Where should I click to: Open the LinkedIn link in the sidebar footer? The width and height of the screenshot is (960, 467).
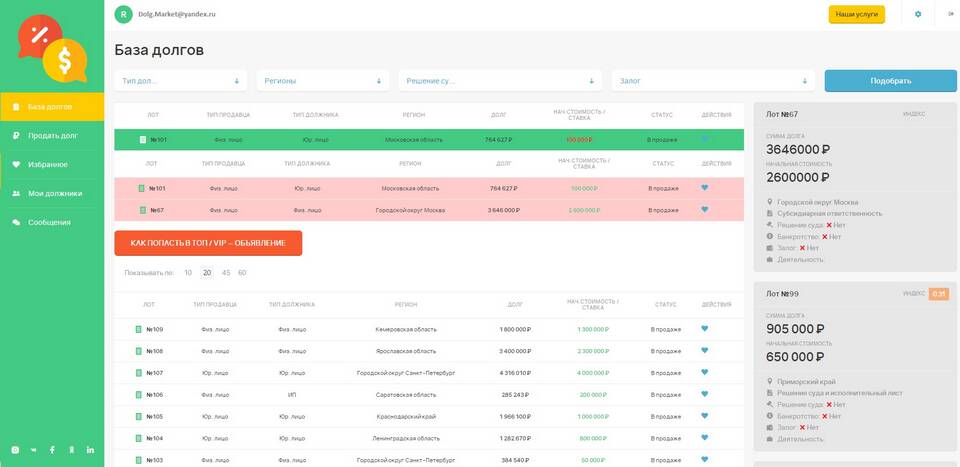click(90, 450)
